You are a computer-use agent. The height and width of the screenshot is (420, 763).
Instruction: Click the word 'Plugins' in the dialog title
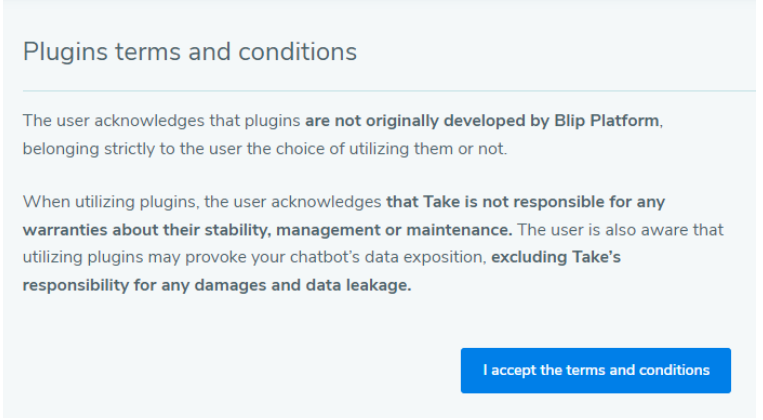coord(60,52)
